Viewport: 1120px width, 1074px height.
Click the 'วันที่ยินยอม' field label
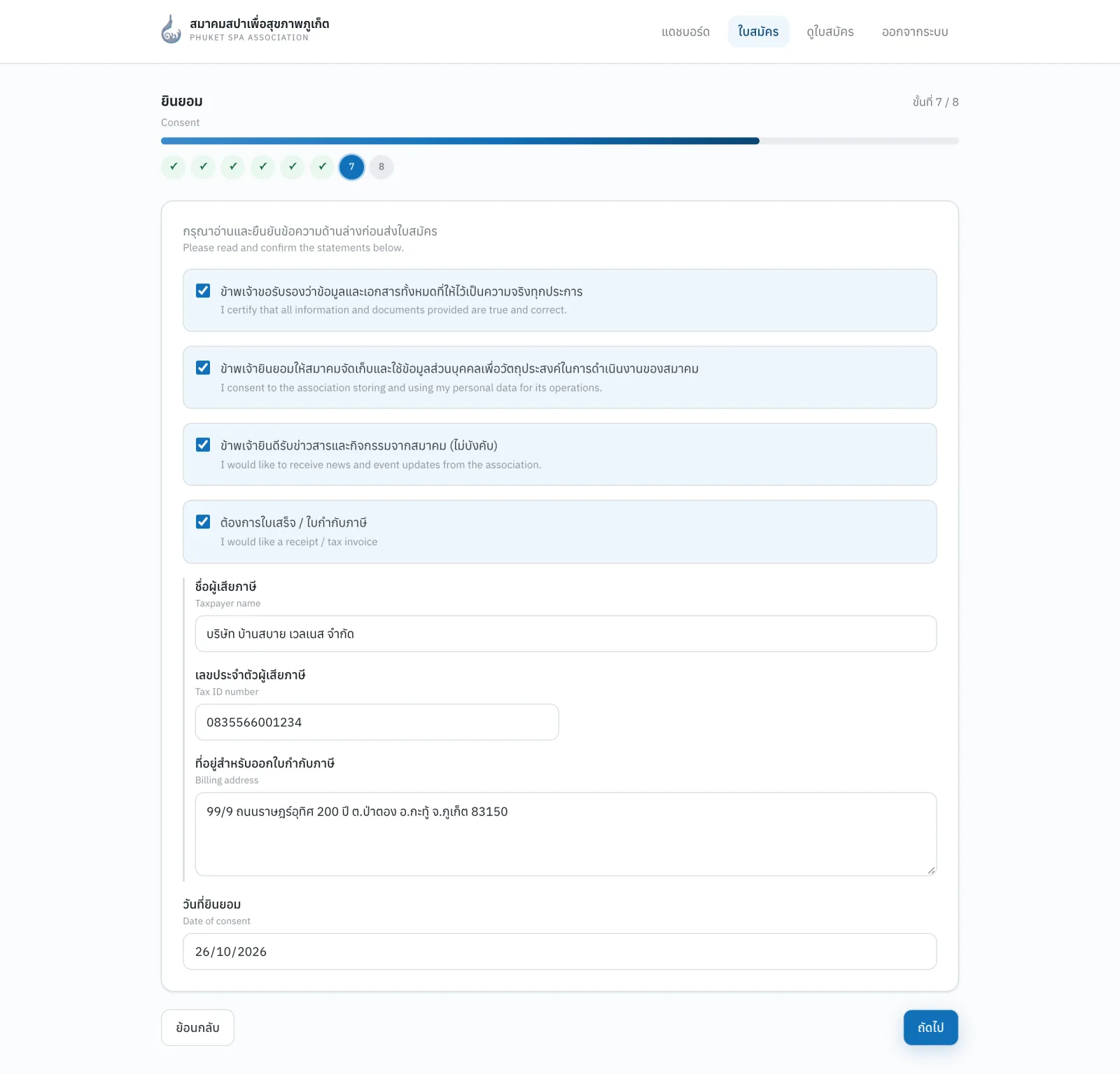tap(211, 904)
